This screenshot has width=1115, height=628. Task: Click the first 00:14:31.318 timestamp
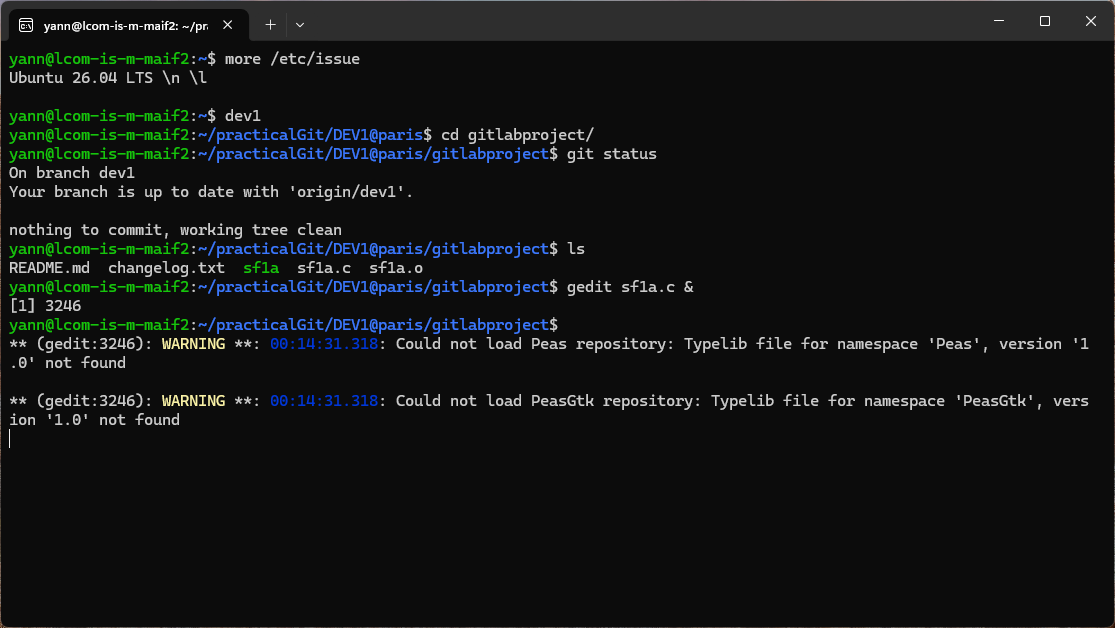(x=324, y=344)
